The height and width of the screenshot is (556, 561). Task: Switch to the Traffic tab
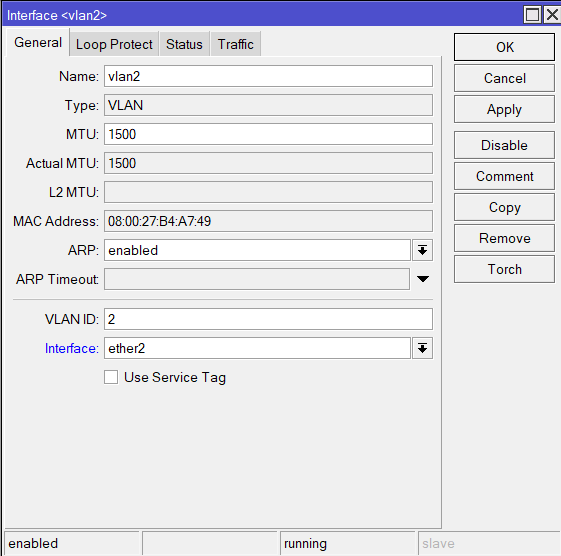(x=235, y=44)
